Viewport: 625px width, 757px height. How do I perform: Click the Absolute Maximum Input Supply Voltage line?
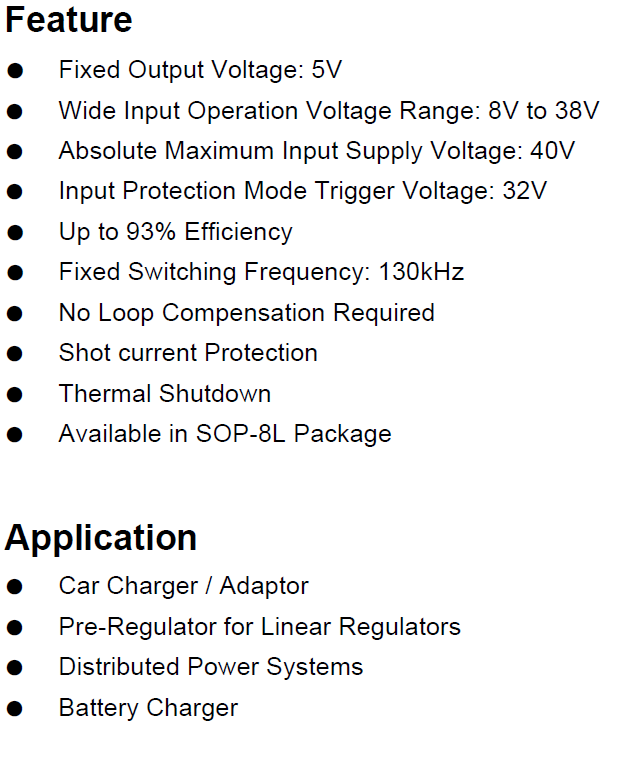tap(317, 152)
